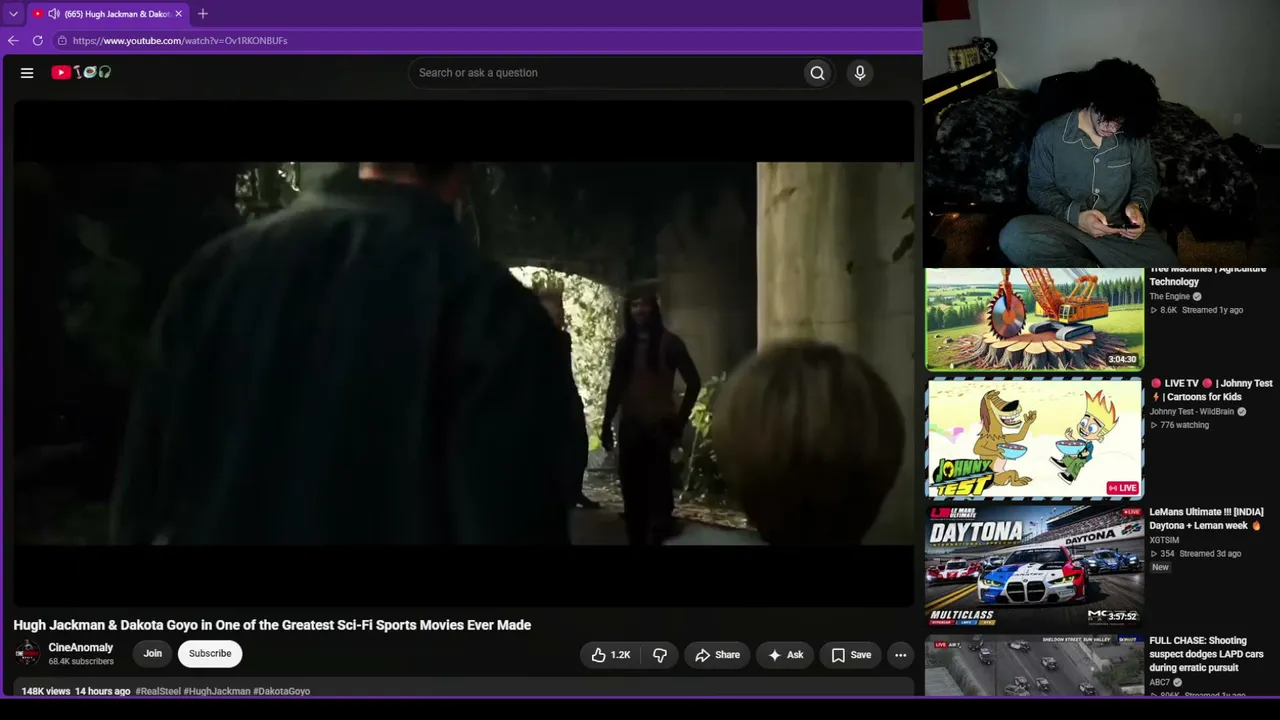View site information icon beside the URL

(62, 41)
